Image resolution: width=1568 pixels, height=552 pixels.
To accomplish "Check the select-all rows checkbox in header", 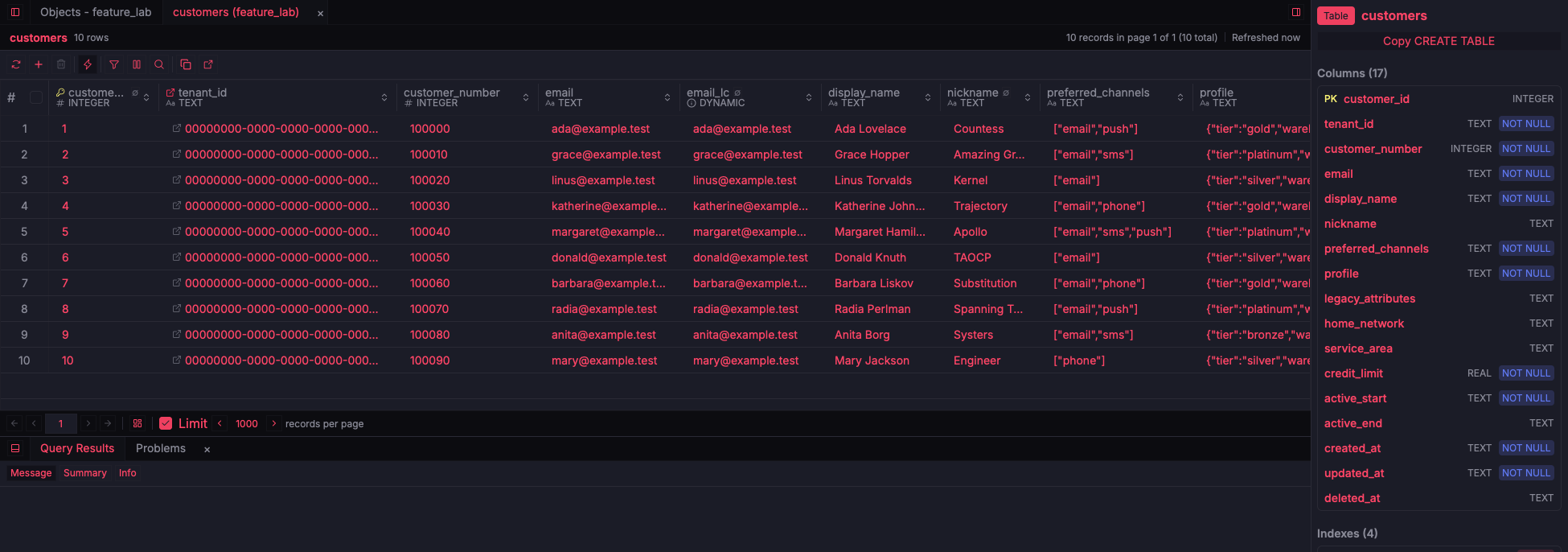I will (x=36, y=97).
